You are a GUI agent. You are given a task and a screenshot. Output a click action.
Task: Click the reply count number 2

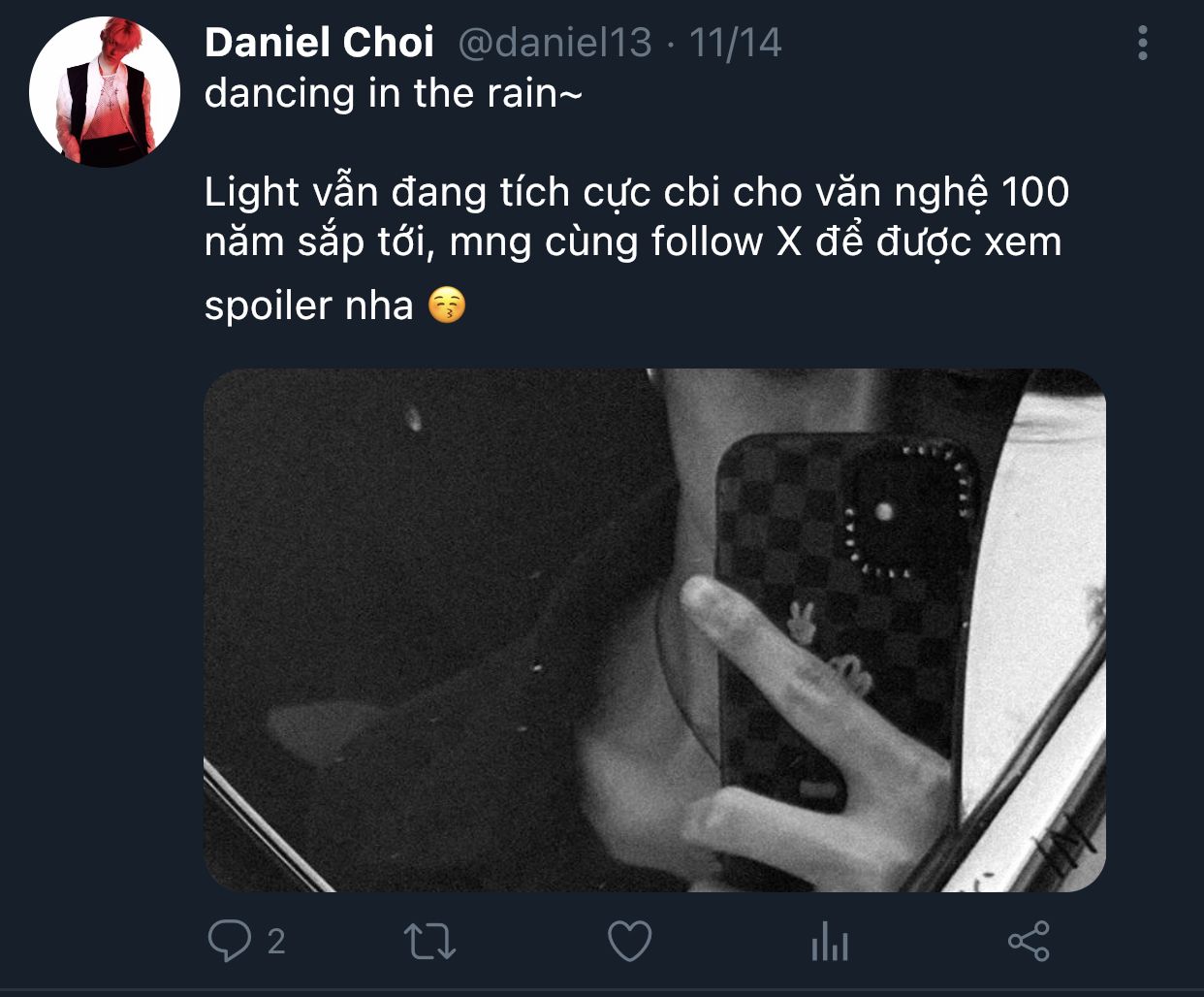(x=276, y=942)
